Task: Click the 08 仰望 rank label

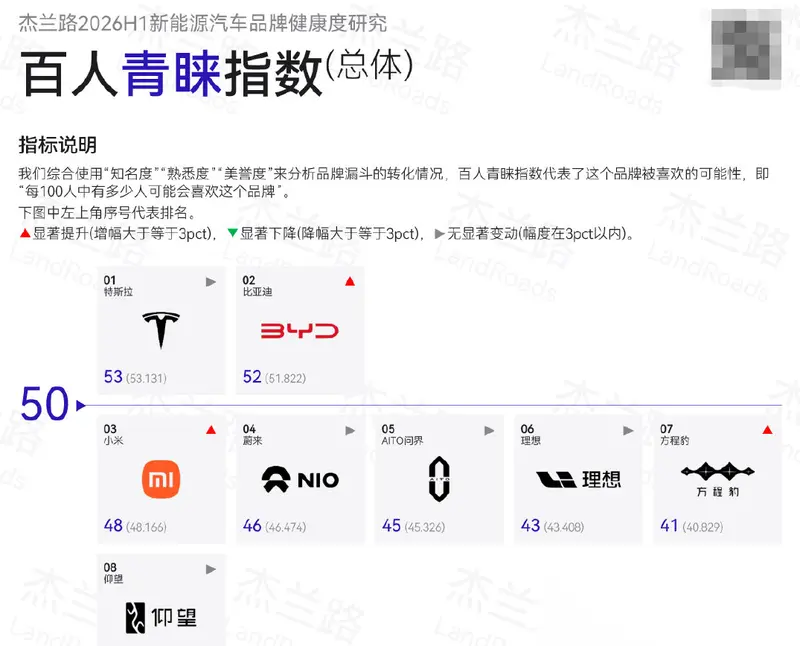Action: tap(113, 573)
